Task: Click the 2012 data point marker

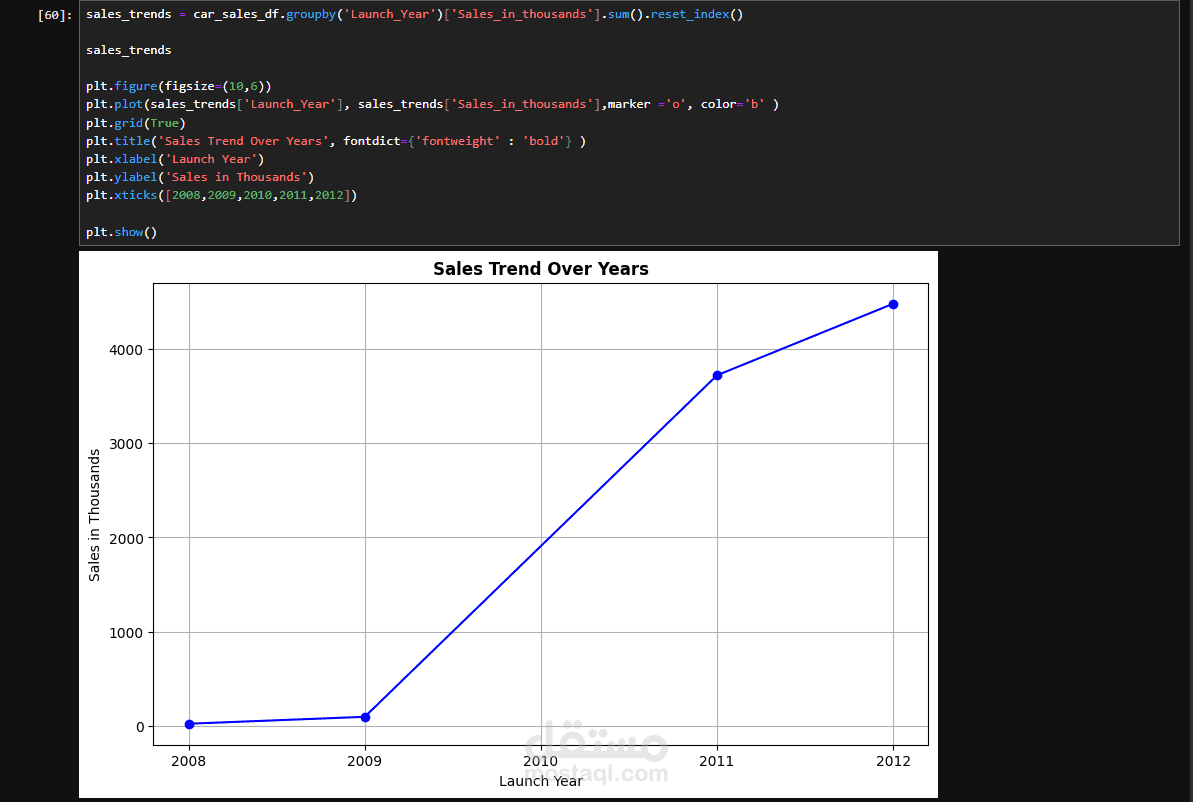Action: 893,304
